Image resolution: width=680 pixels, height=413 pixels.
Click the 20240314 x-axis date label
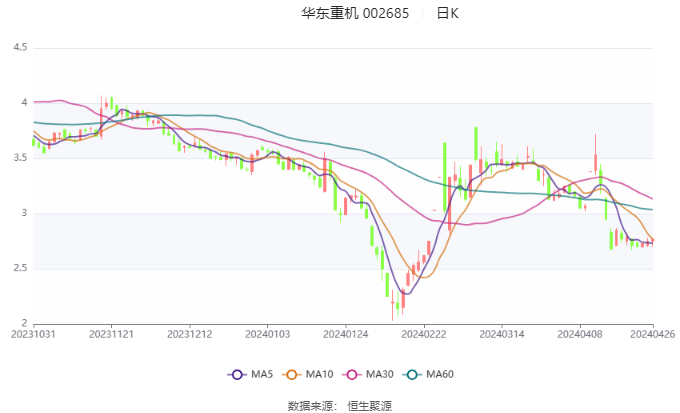tap(502, 334)
